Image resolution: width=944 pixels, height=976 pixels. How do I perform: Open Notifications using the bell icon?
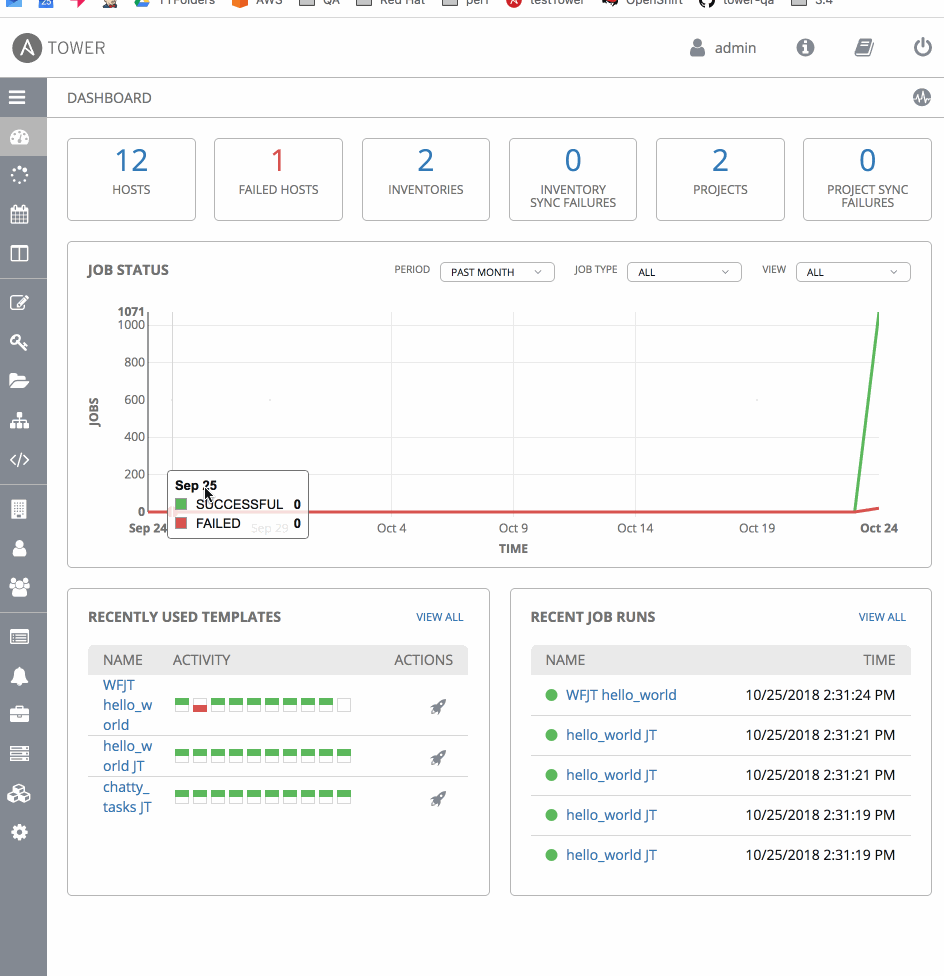[x=23, y=675]
